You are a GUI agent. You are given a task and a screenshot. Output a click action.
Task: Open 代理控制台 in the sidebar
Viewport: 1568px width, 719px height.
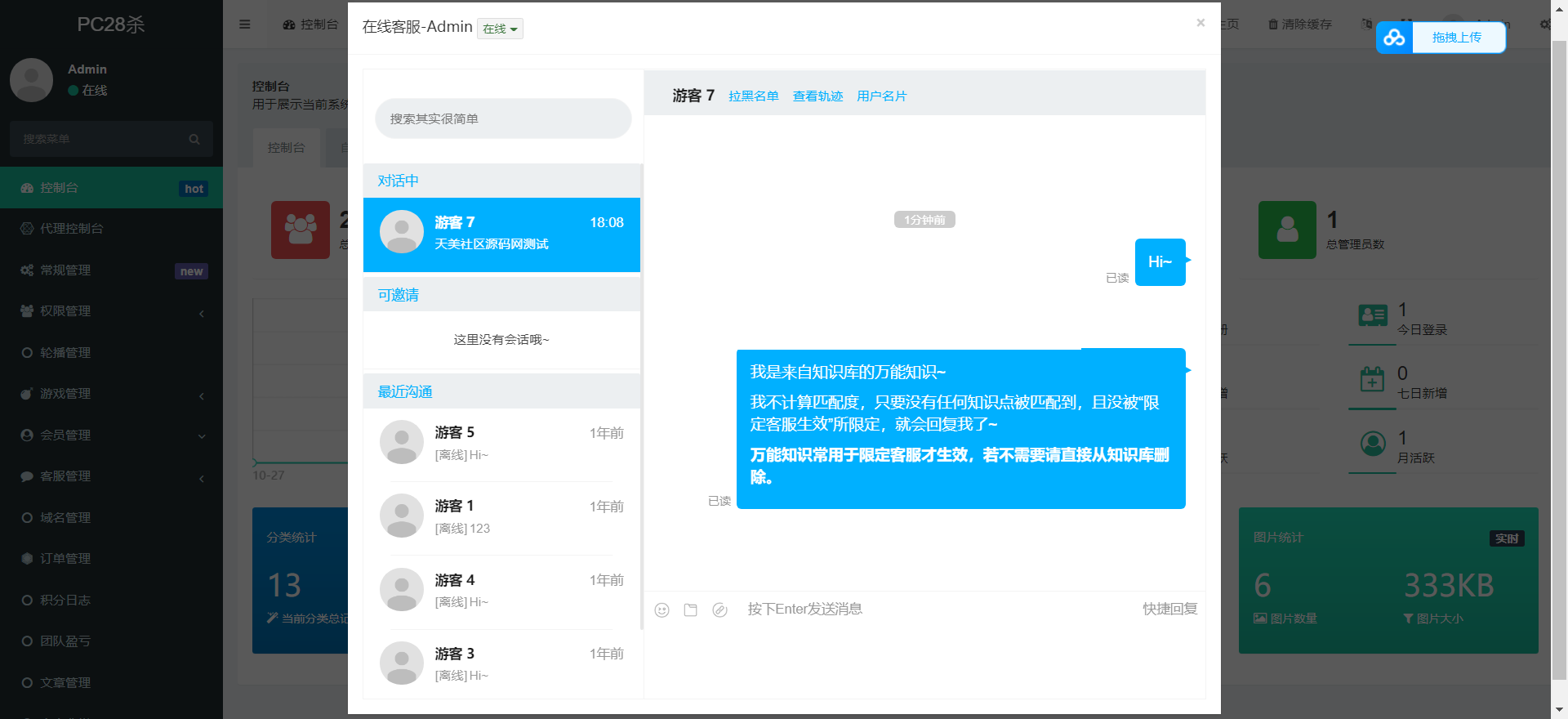(72, 229)
